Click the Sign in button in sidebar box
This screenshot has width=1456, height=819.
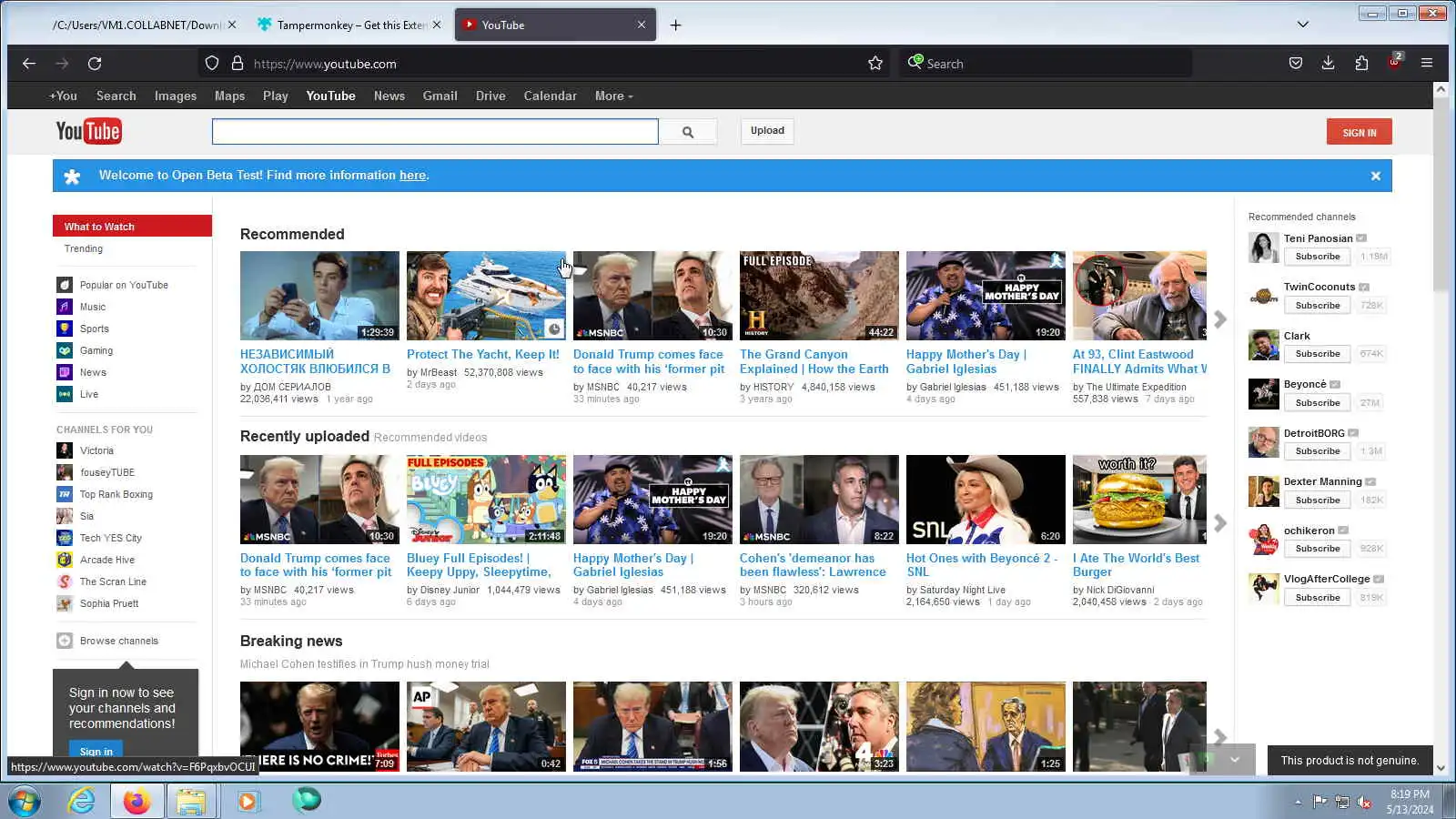click(x=96, y=751)
